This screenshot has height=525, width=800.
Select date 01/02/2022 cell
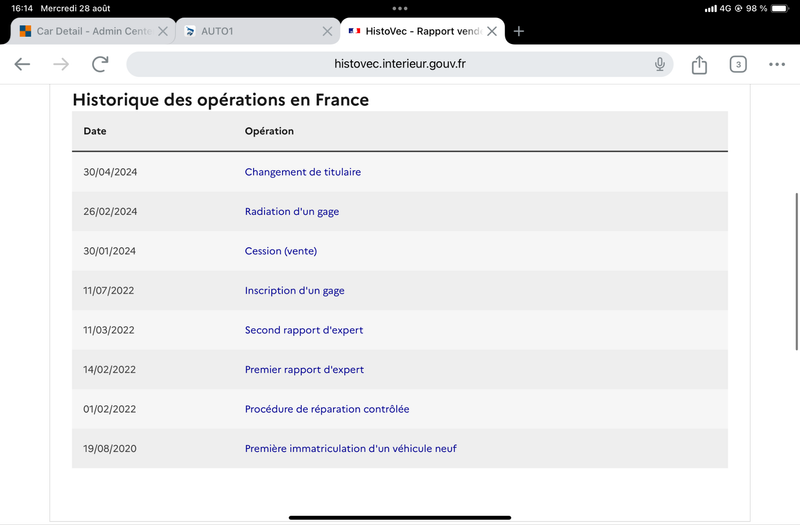[x=110, y=409]
